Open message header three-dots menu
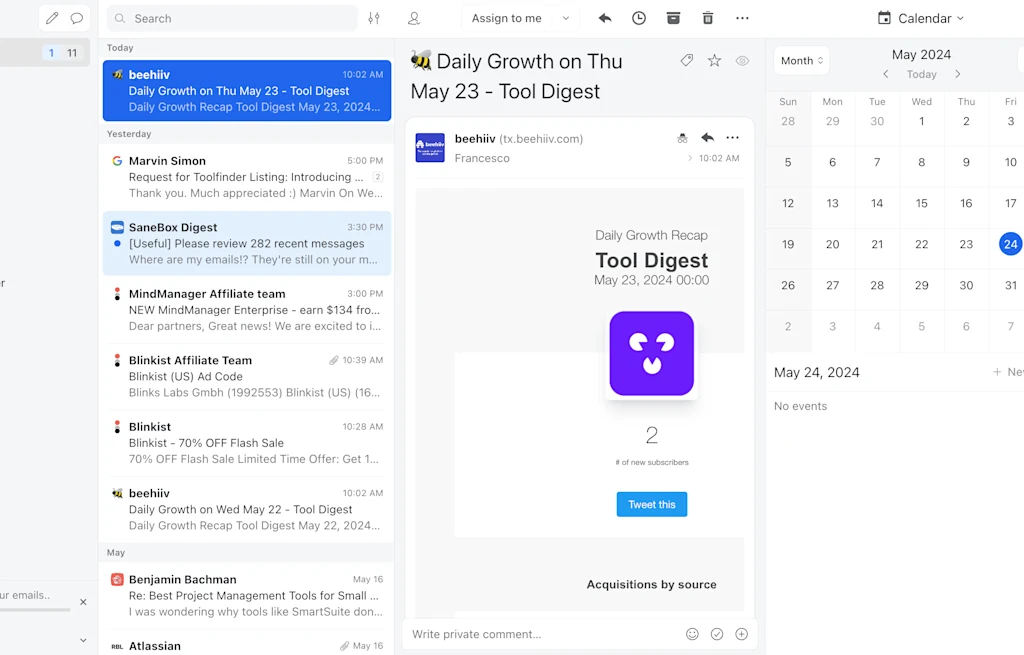This screenshot has width=1024, height=655. pyautogui.click(x=733, y=138)
